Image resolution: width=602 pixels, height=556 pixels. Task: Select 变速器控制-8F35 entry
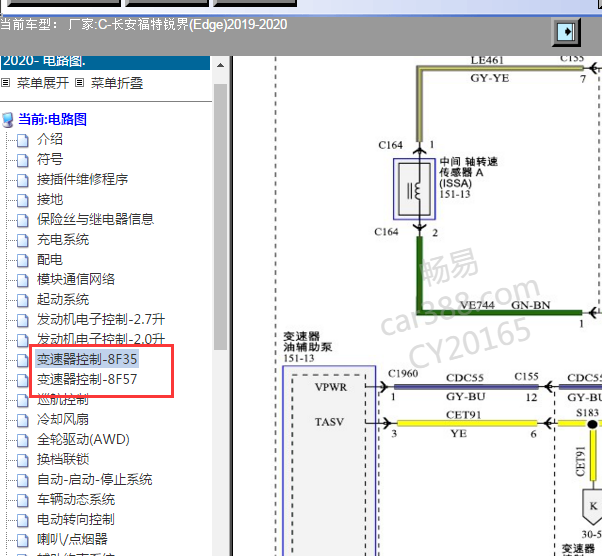[x=87, y=359]
